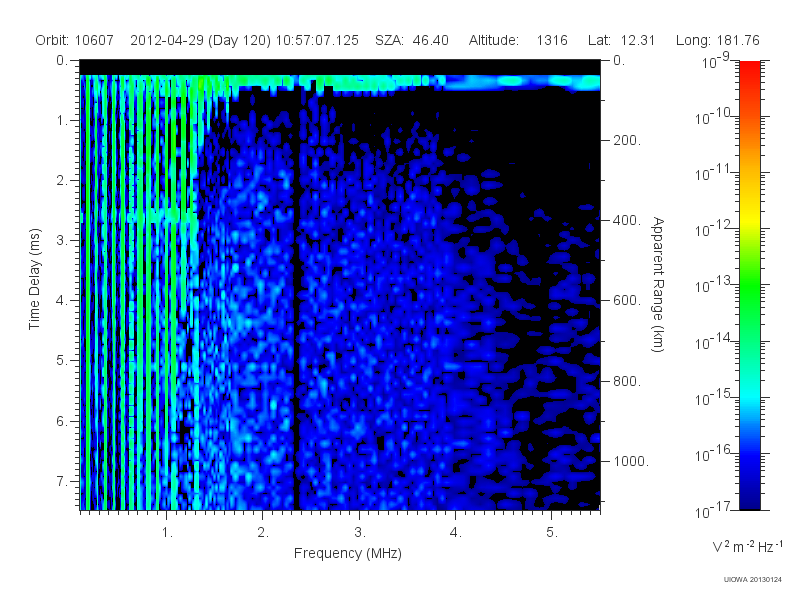Click the '1.' time delay tick label
Screen dimensions: 800x600
click(62, 121)
